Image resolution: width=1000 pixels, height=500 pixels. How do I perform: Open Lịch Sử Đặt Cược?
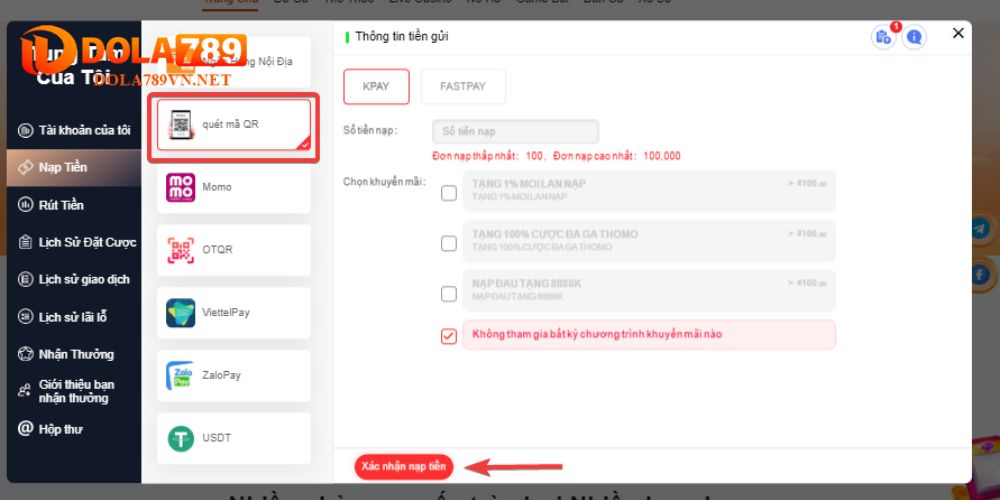pos(74,242)
